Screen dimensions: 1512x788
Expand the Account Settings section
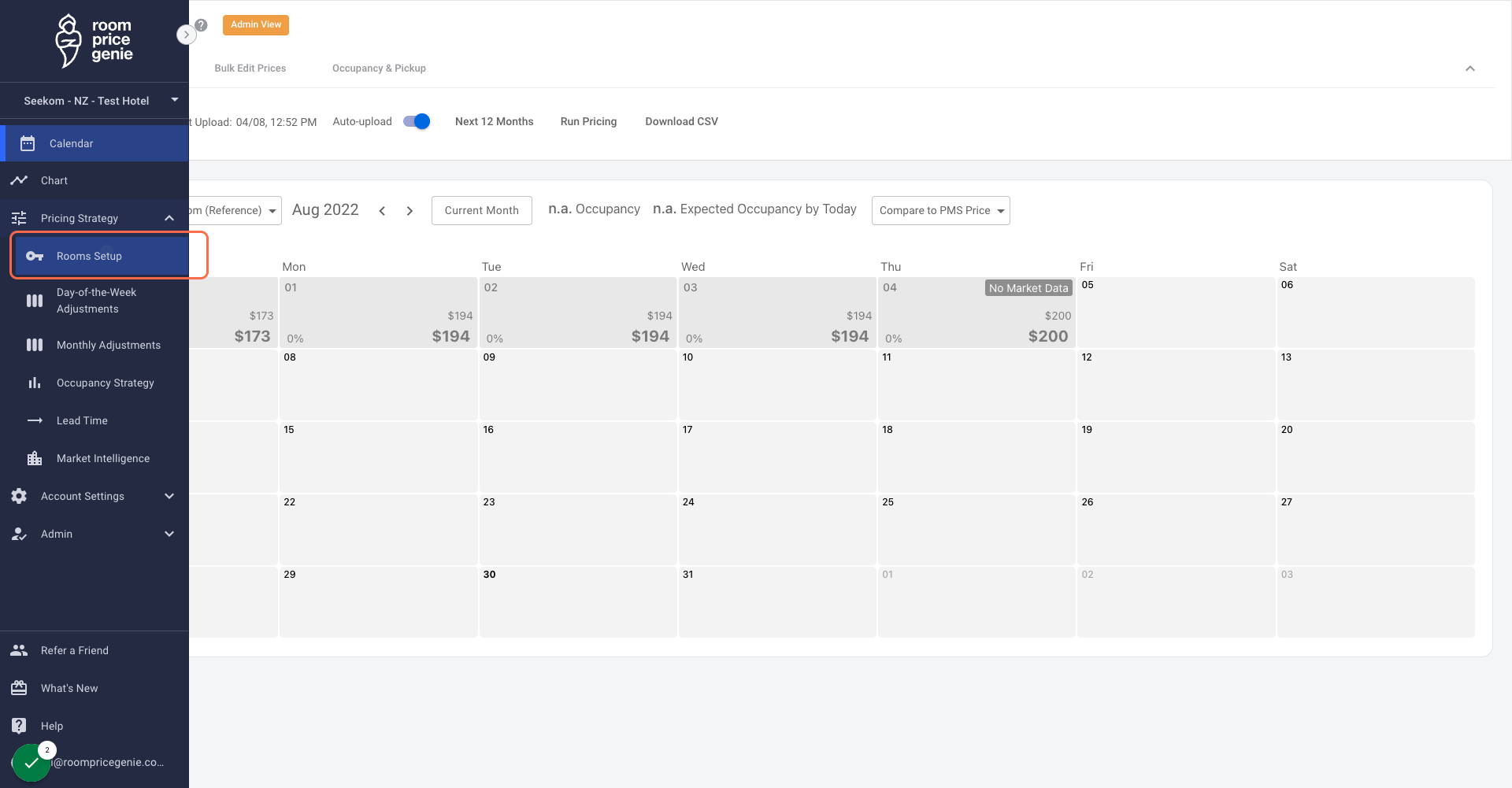(169, 496)
